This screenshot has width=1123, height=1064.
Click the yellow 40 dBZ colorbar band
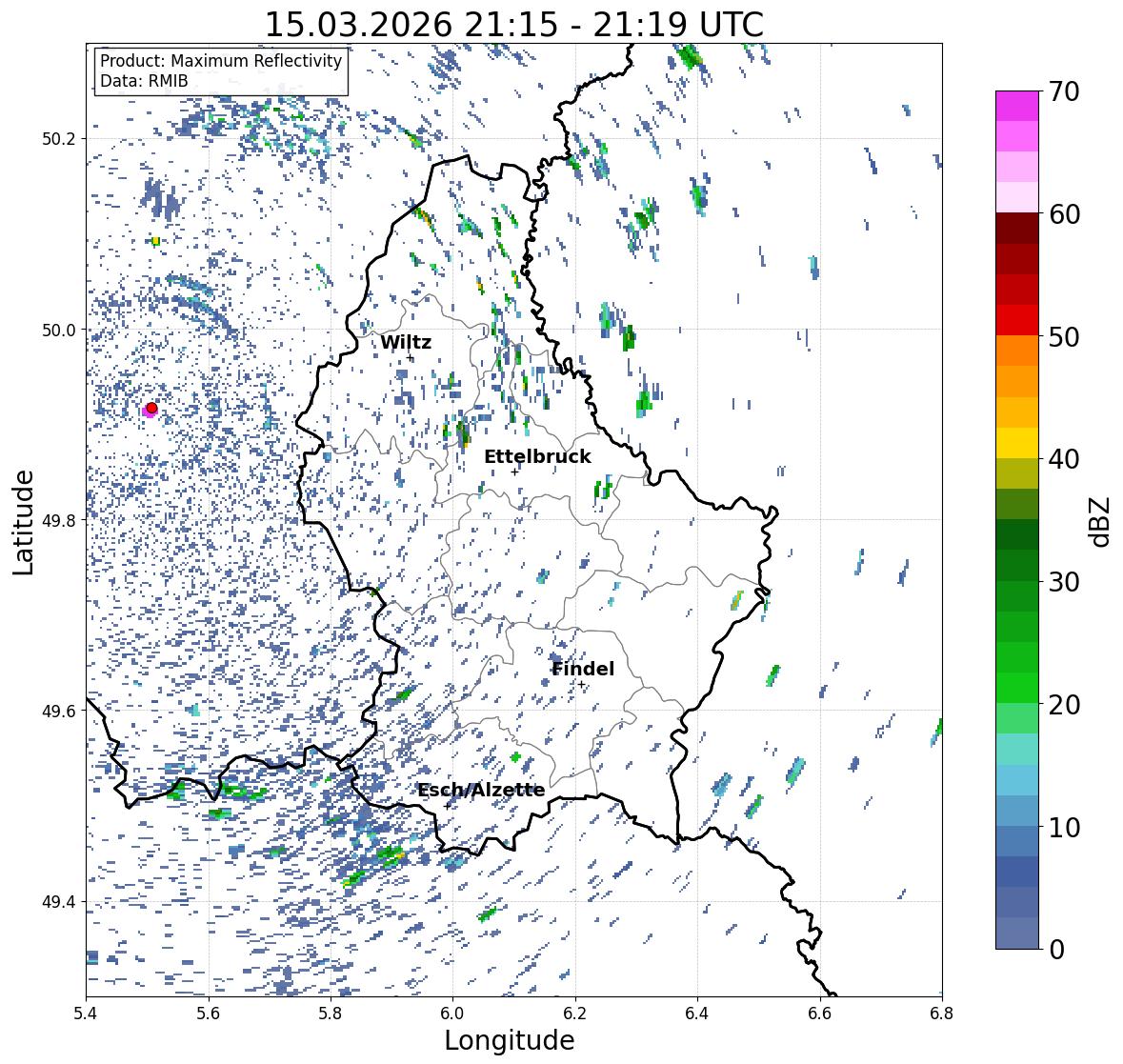click(x=1016, y=443)
